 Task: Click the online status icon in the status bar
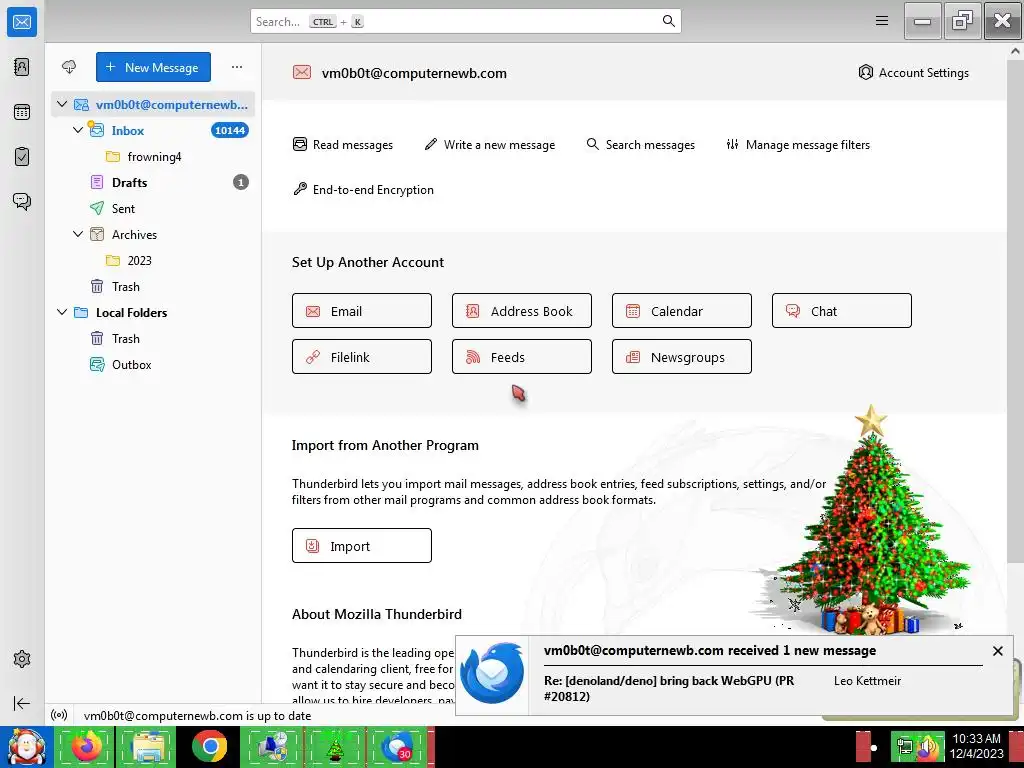(59, 715)
